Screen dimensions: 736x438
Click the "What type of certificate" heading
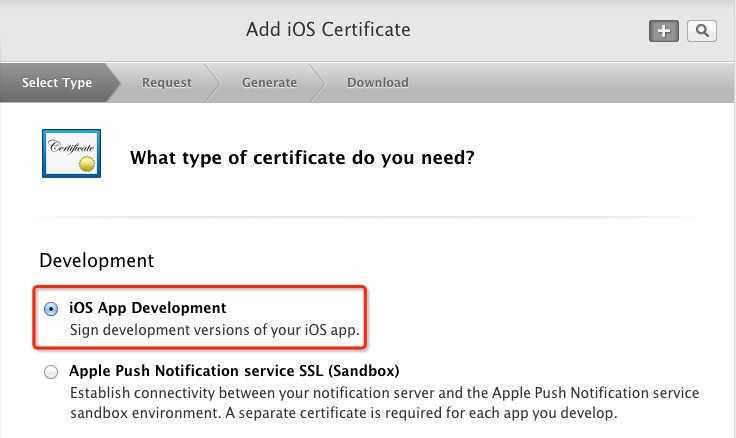(x=302, y=158)
